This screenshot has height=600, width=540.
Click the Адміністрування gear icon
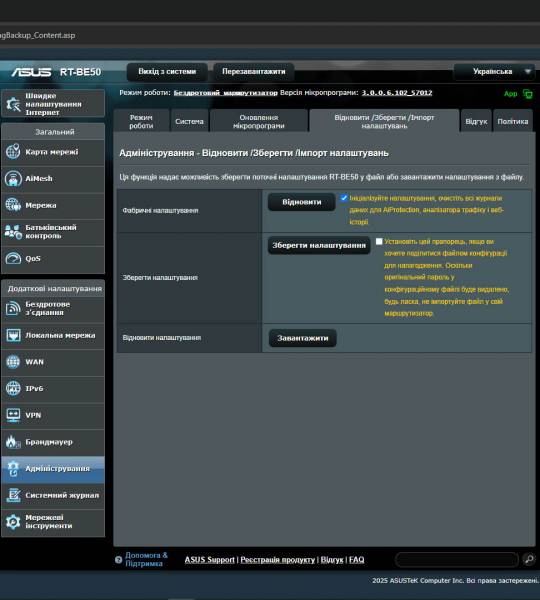tap(13, 468)
